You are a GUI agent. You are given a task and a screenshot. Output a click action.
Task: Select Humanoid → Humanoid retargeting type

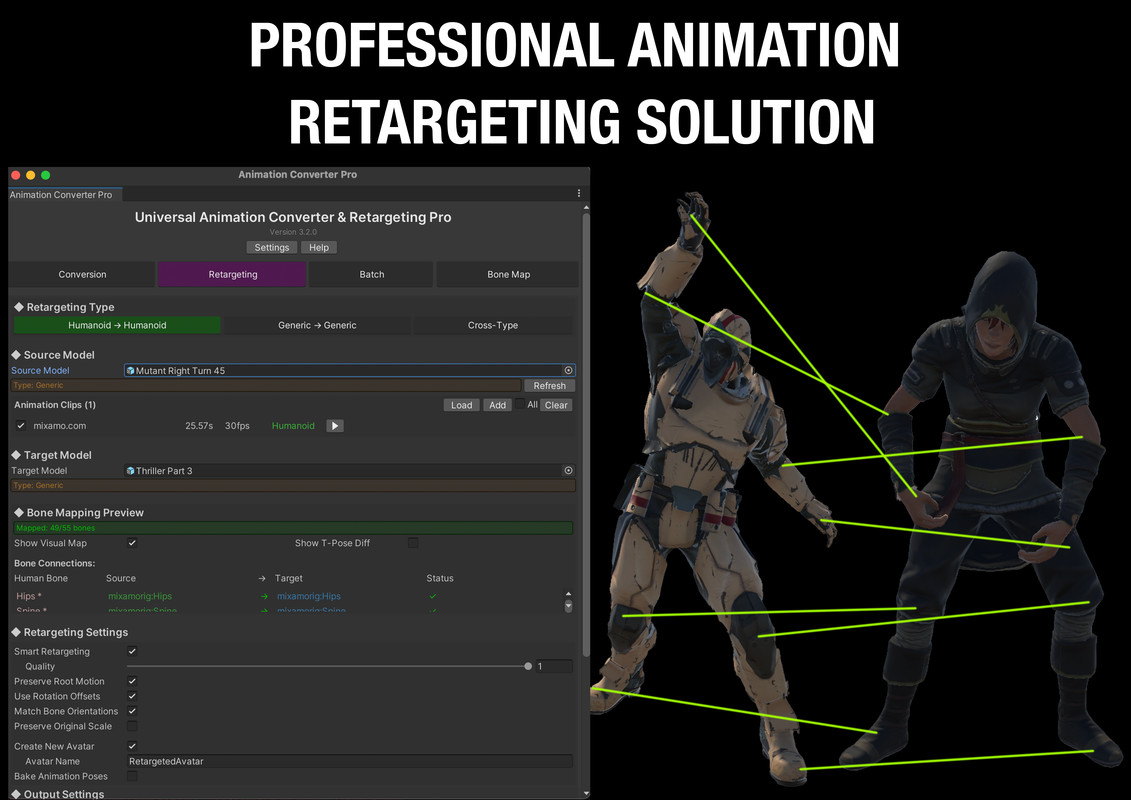tap(117, 325)
